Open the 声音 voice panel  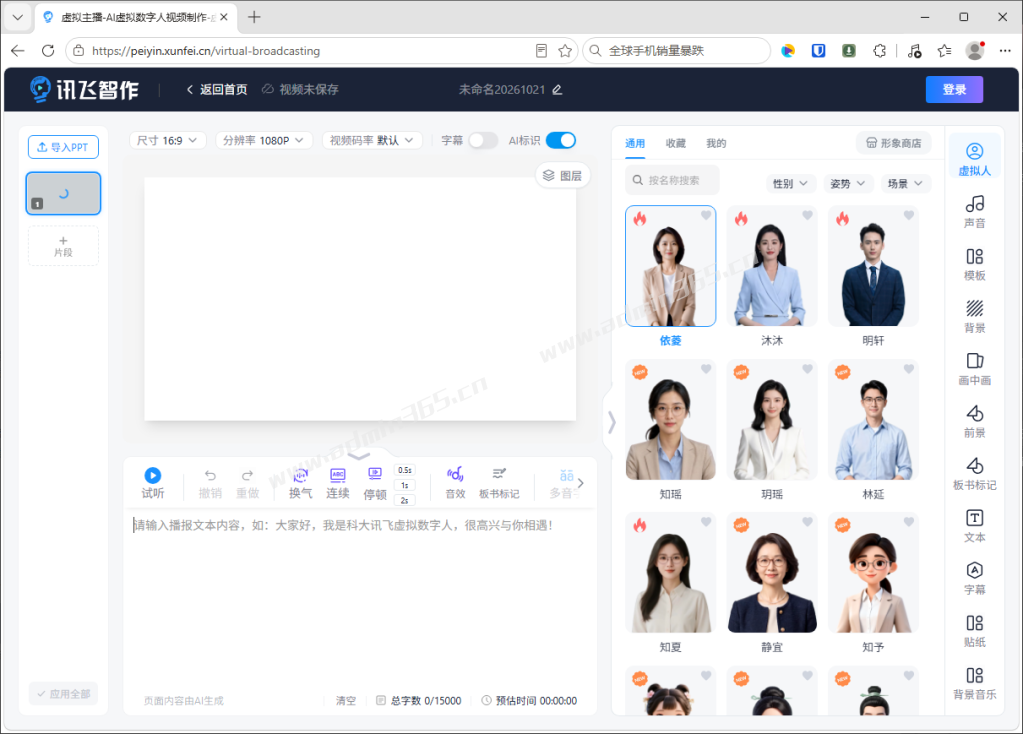pyautogui.click(x=974, y=212)
